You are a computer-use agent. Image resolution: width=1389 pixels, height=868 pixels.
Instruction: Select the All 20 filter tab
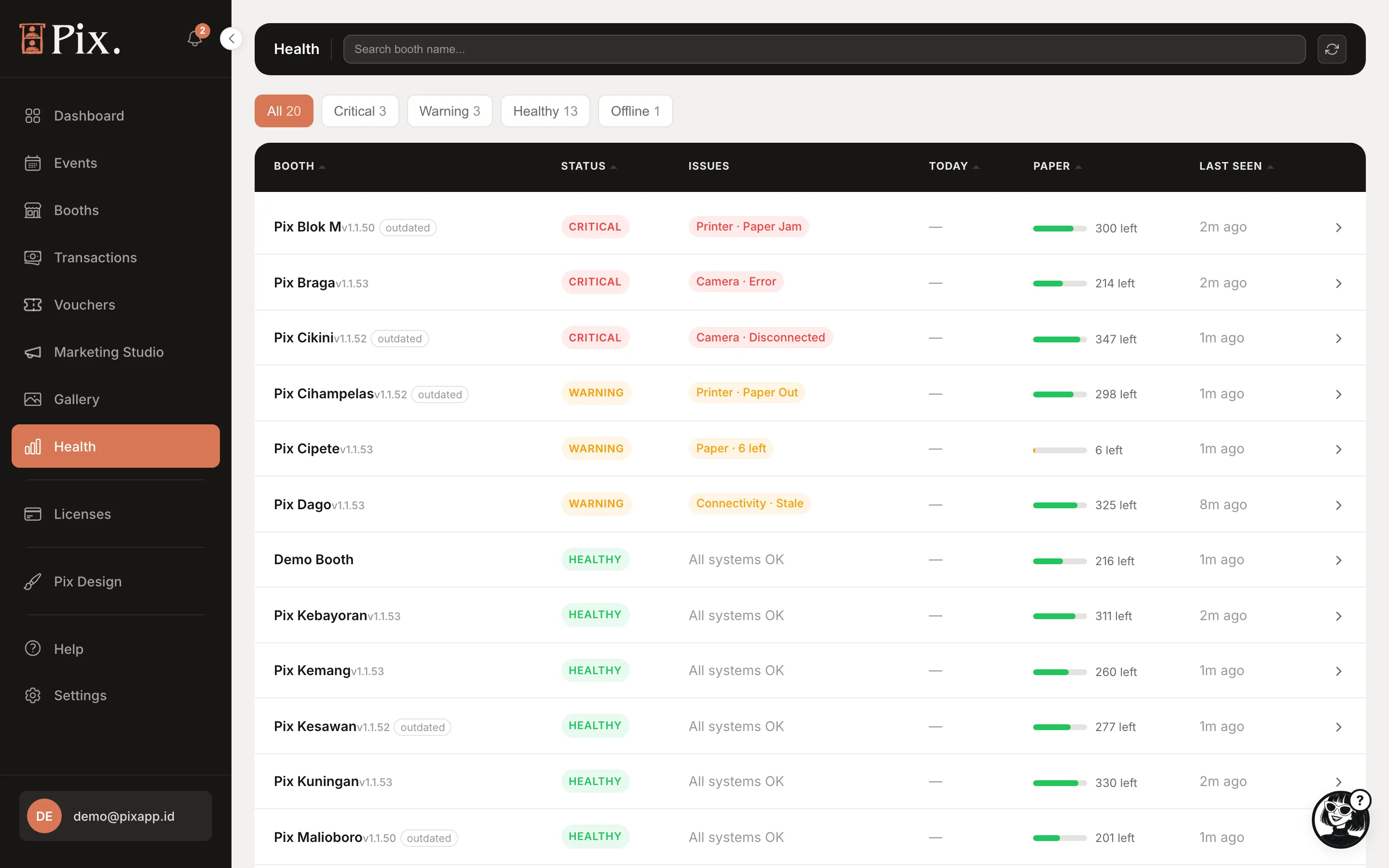284,111
